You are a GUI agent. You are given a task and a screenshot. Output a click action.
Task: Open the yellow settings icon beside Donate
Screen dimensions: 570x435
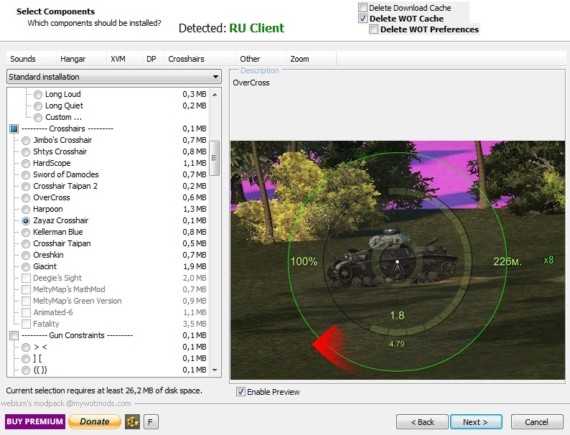[132, 422]
